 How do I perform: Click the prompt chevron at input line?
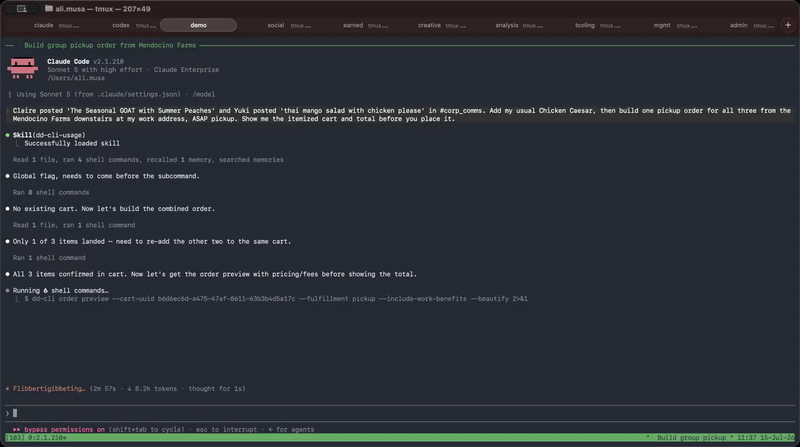click(7, 413)
